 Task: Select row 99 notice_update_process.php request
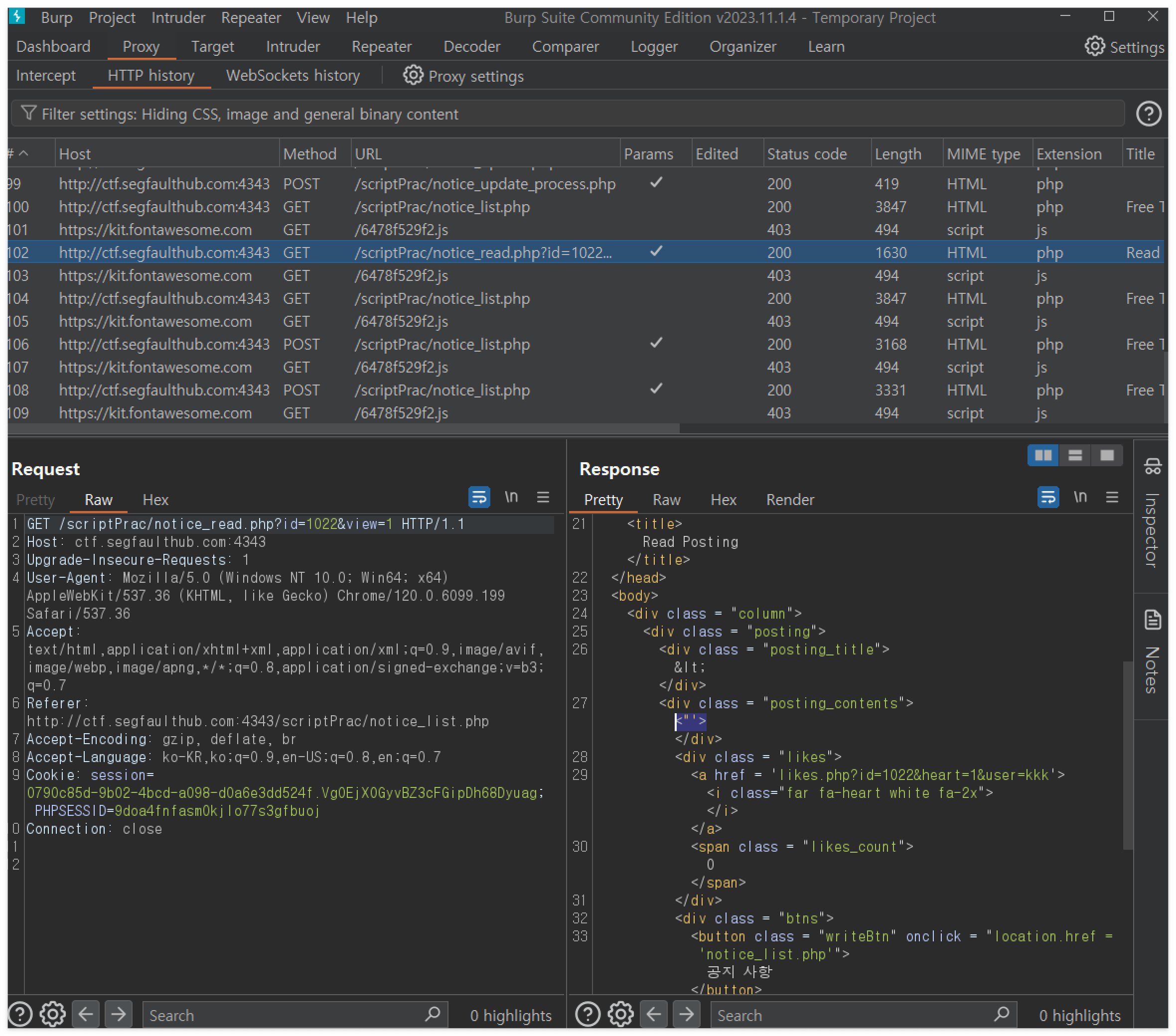586,183
